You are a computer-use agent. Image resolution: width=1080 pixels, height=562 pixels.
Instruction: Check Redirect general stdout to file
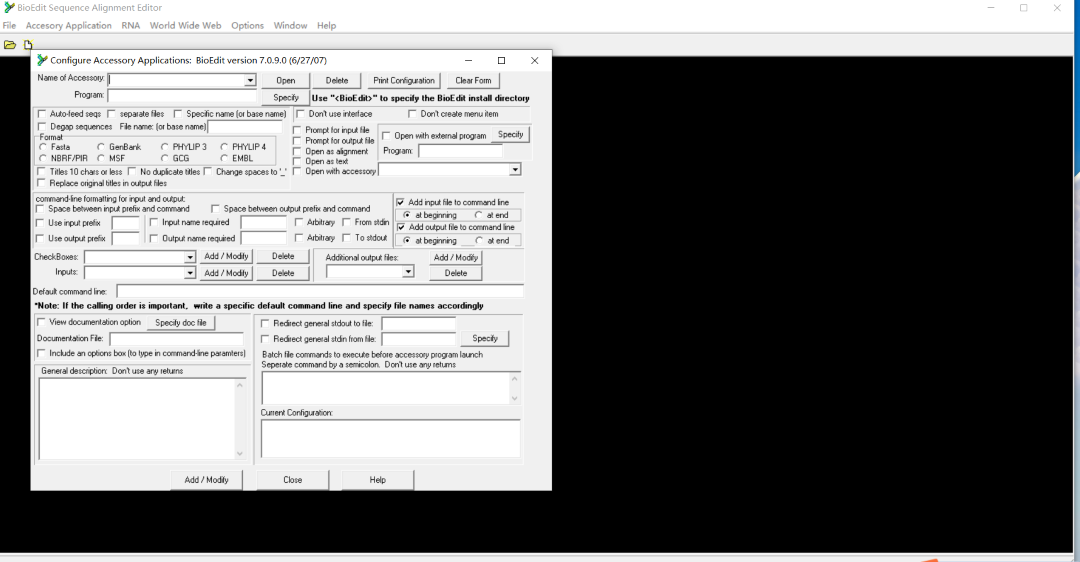(x=265, y=323)
